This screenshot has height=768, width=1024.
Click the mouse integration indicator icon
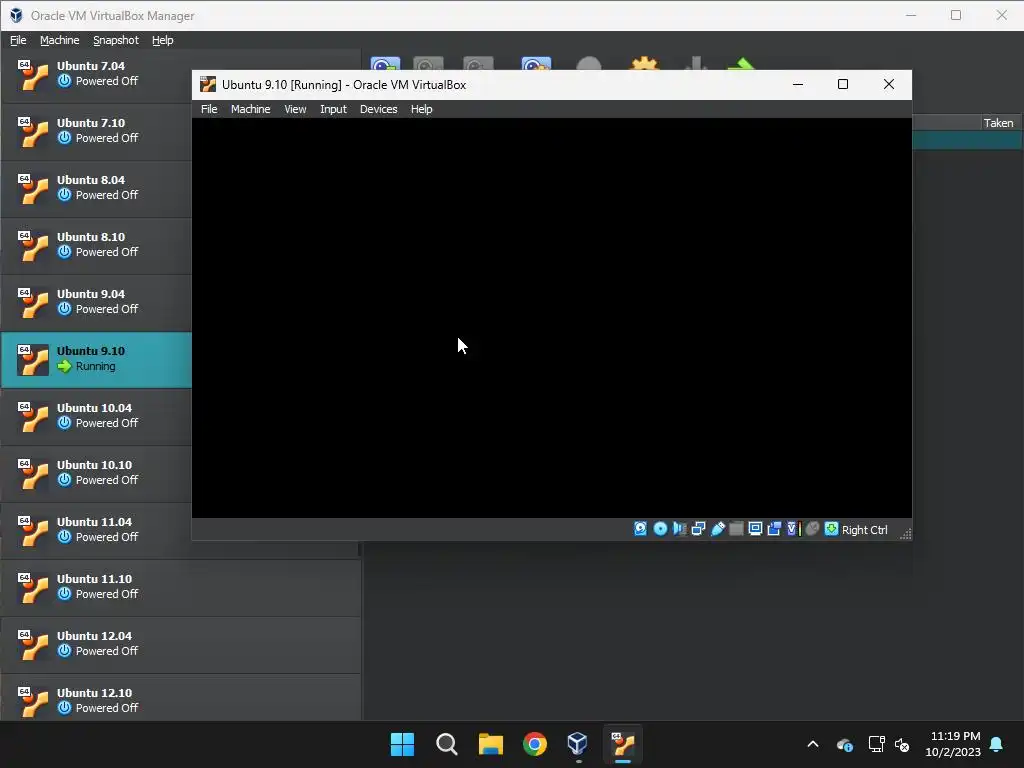[x=812, y=529]
